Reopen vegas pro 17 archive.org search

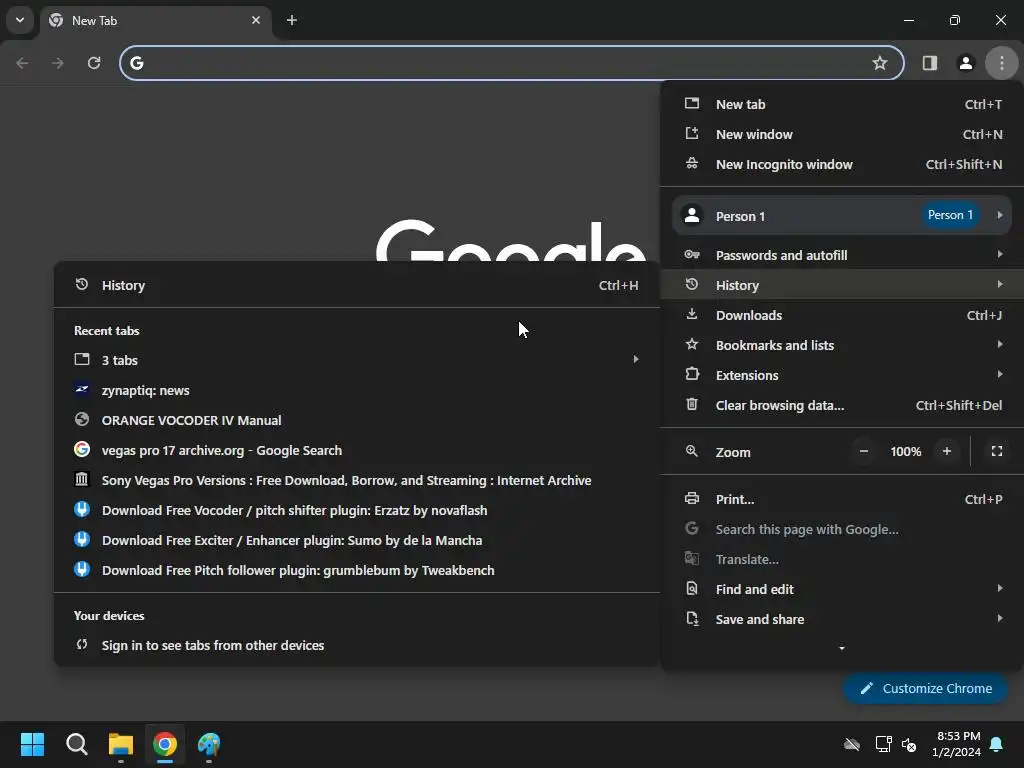357,451
